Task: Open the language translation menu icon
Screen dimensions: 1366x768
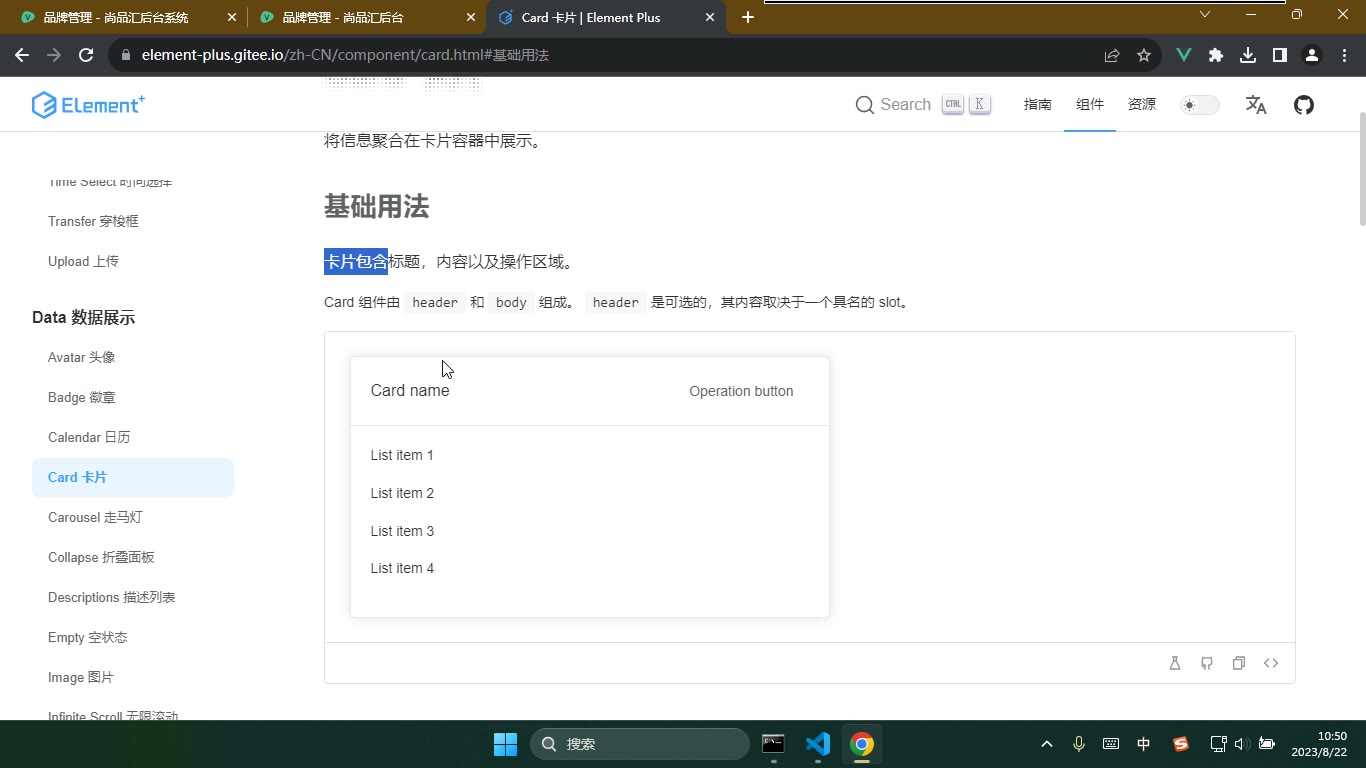Action: pos(1256,105)
